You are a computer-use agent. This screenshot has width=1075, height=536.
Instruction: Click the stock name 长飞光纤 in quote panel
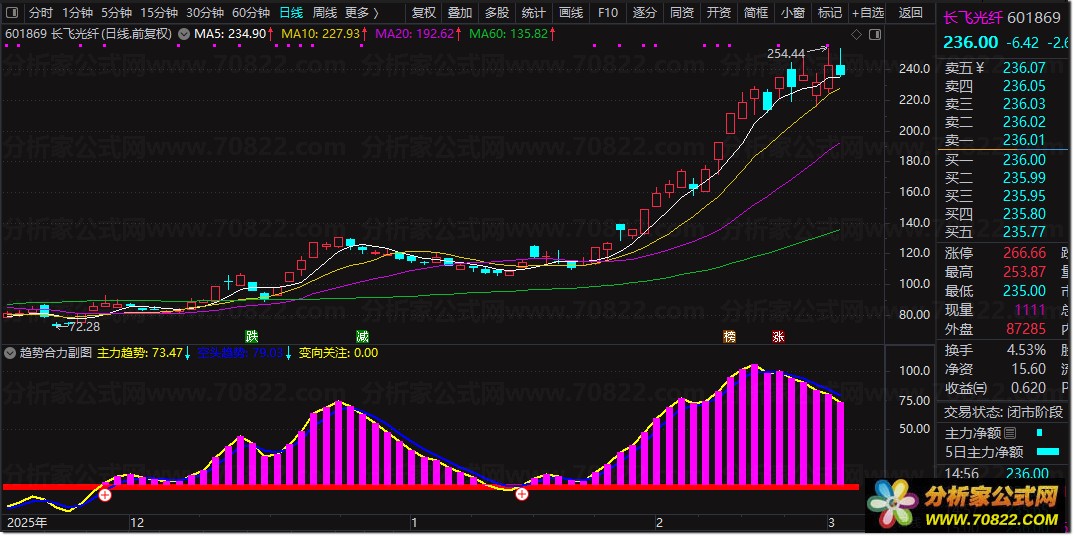(974, 19)
